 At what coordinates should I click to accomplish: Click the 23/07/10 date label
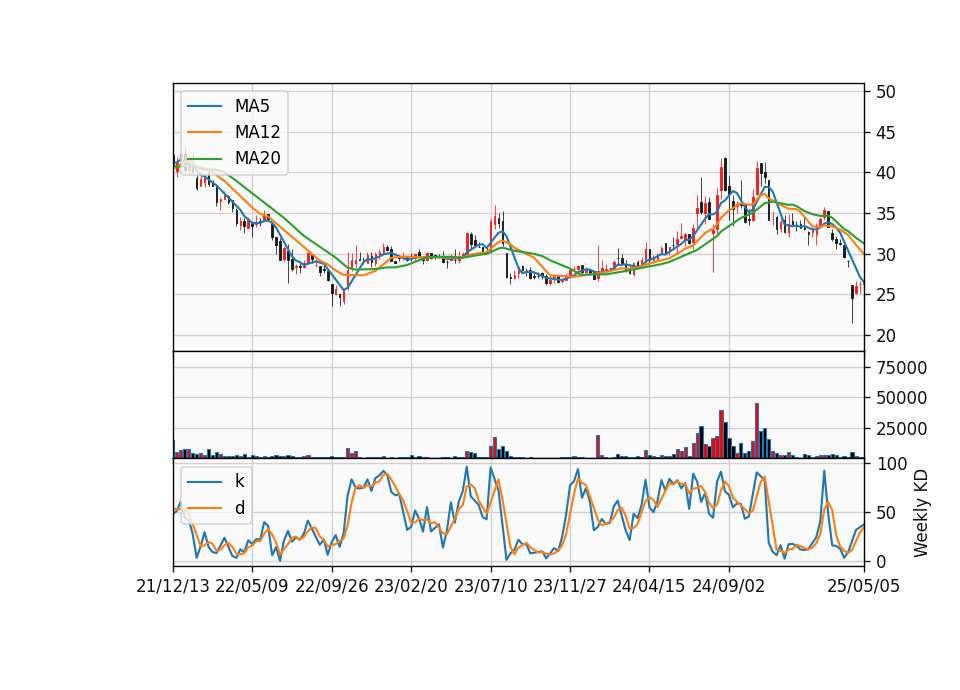[490, 586]
